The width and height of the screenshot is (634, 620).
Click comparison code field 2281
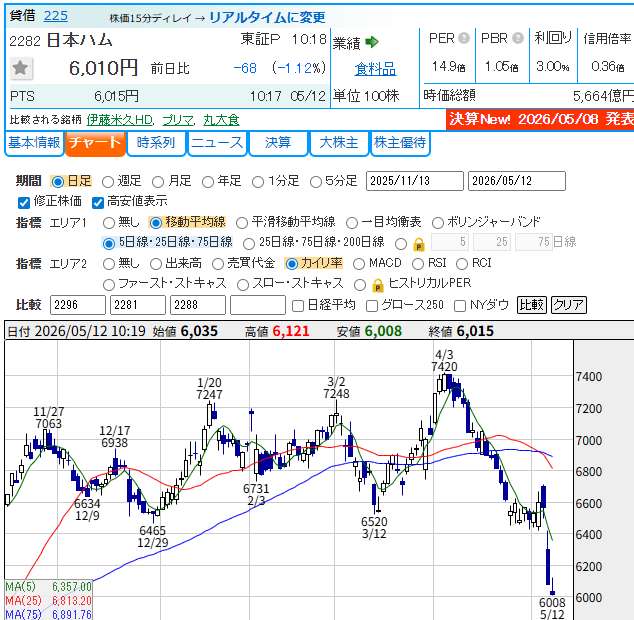click(x=137, y=305)
